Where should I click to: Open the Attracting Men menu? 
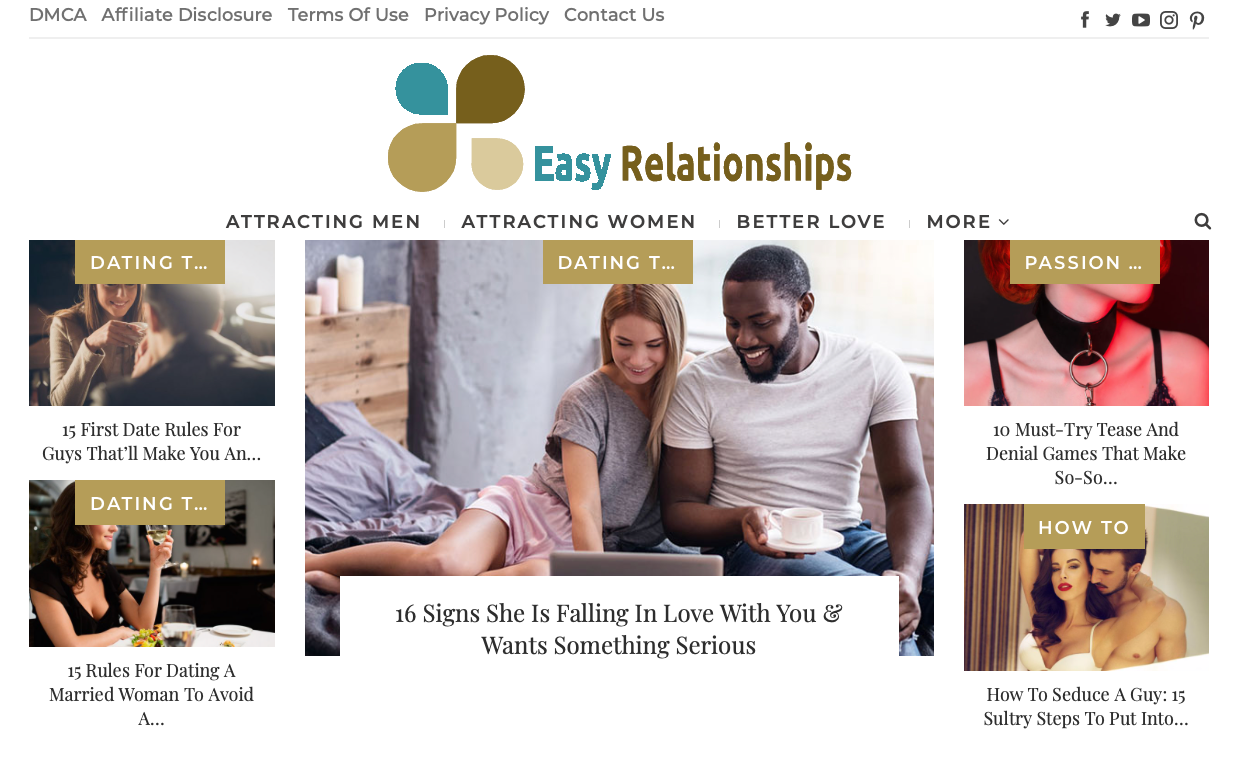pos(324,222)
